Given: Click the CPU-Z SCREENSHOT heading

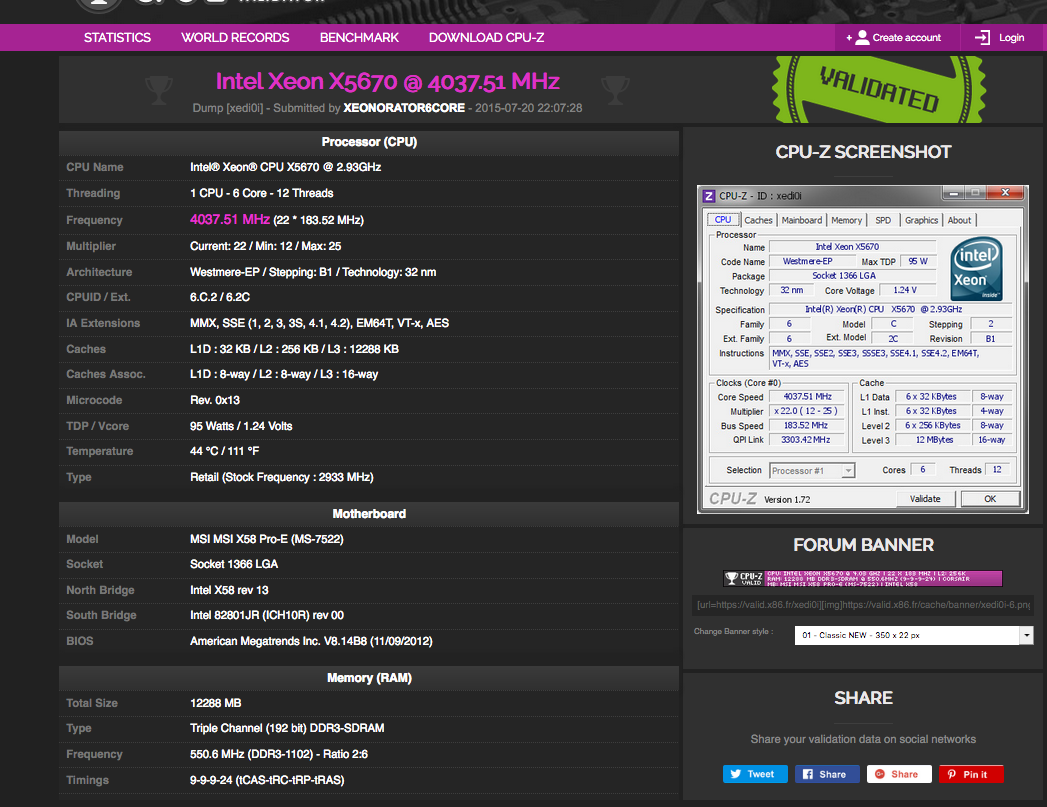Looking at the screenshot, I should pyautogui.click(x=863, y=152).
